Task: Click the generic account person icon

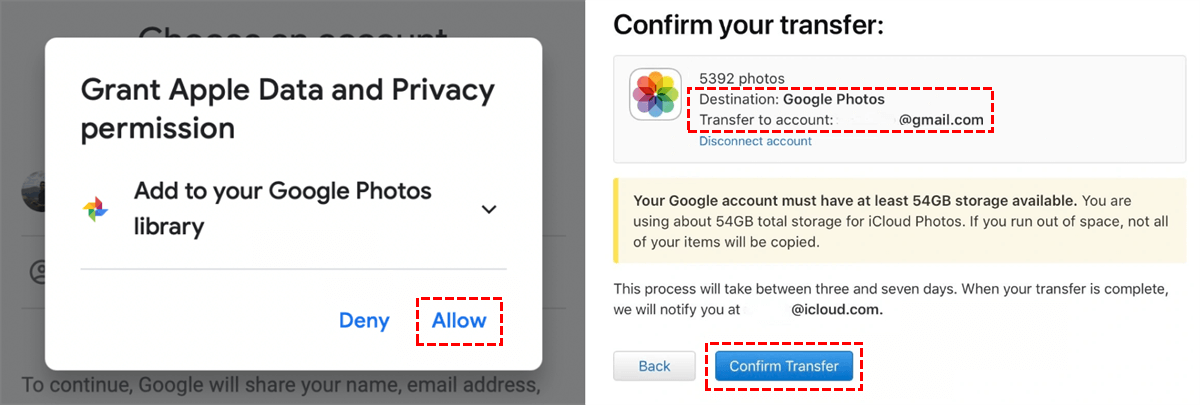Action: (x=39, y=271)
